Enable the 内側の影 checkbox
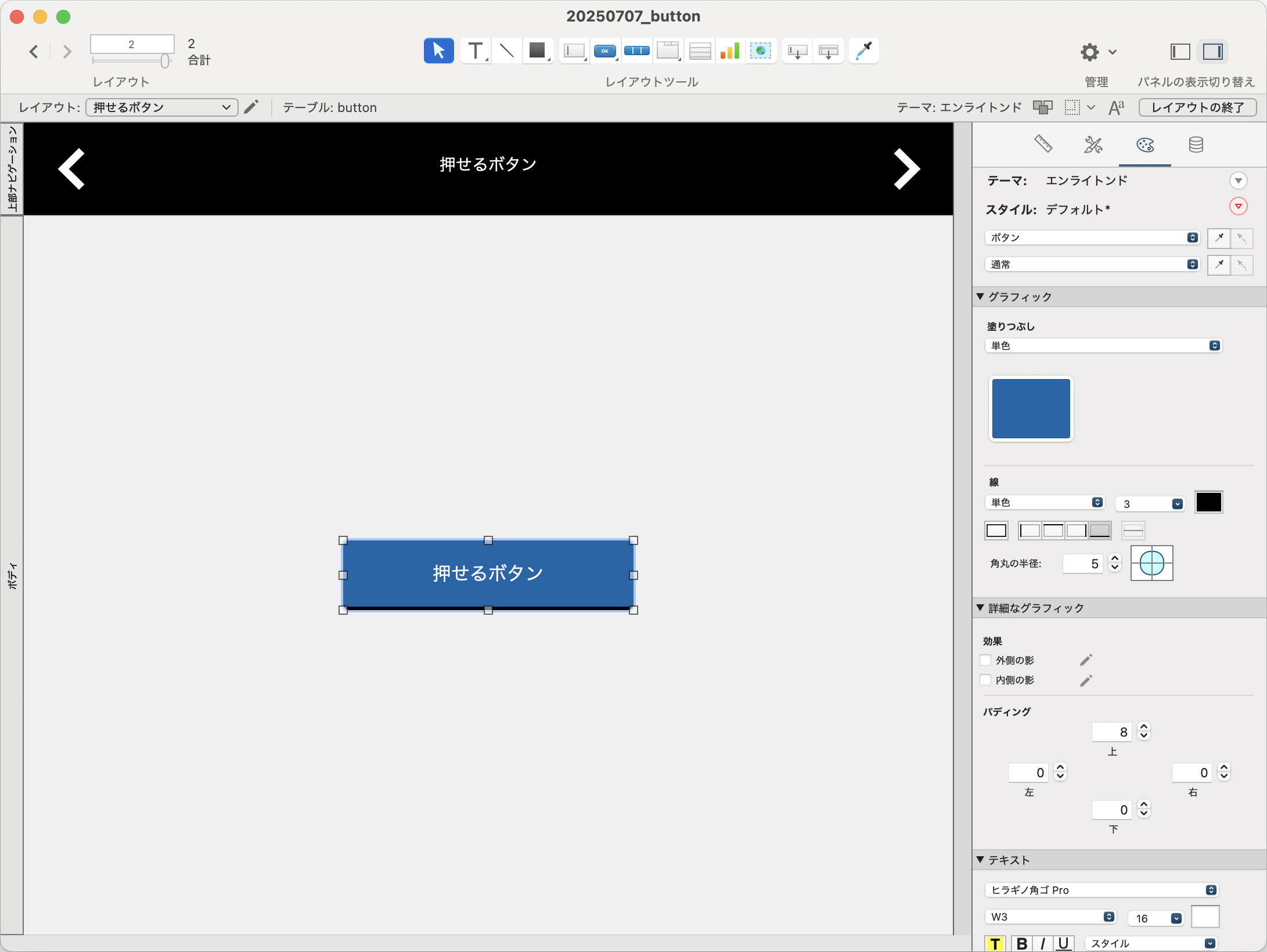Screen dimensions: 1267x952 pyautogui.click(x=985, y=680)
